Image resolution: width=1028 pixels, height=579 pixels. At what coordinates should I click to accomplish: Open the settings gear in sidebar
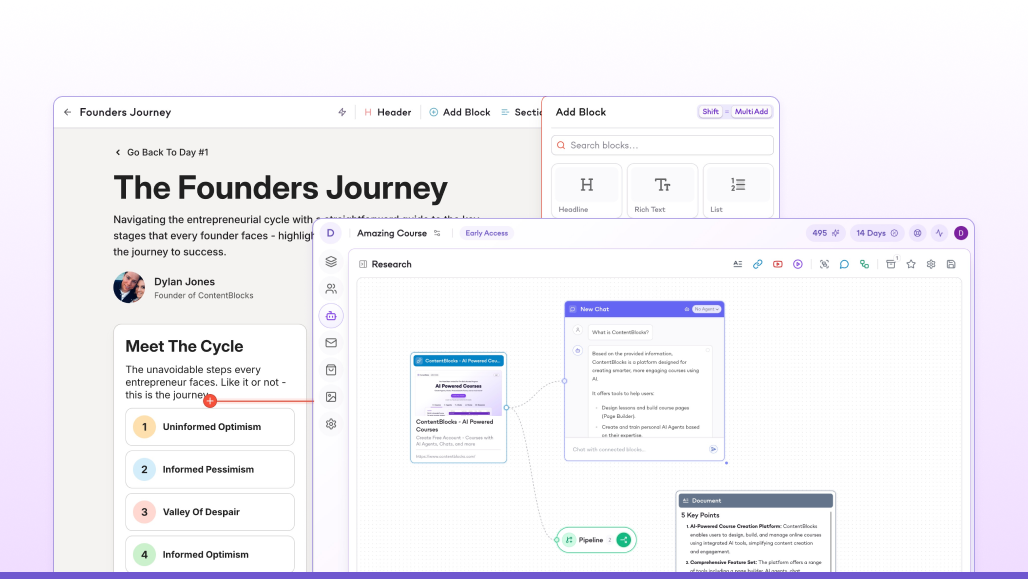pyautogui.click(x=331, y=424)
